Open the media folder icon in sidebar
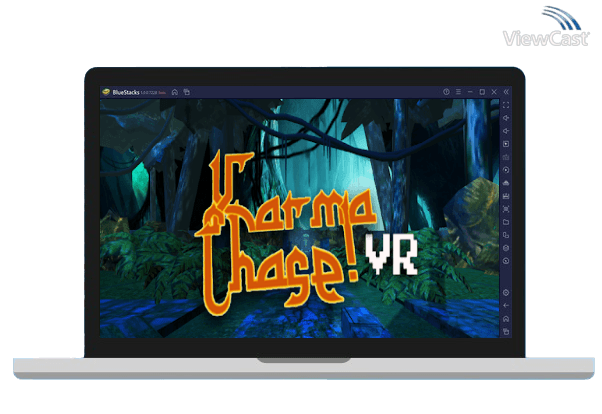 tap(506, 222)
